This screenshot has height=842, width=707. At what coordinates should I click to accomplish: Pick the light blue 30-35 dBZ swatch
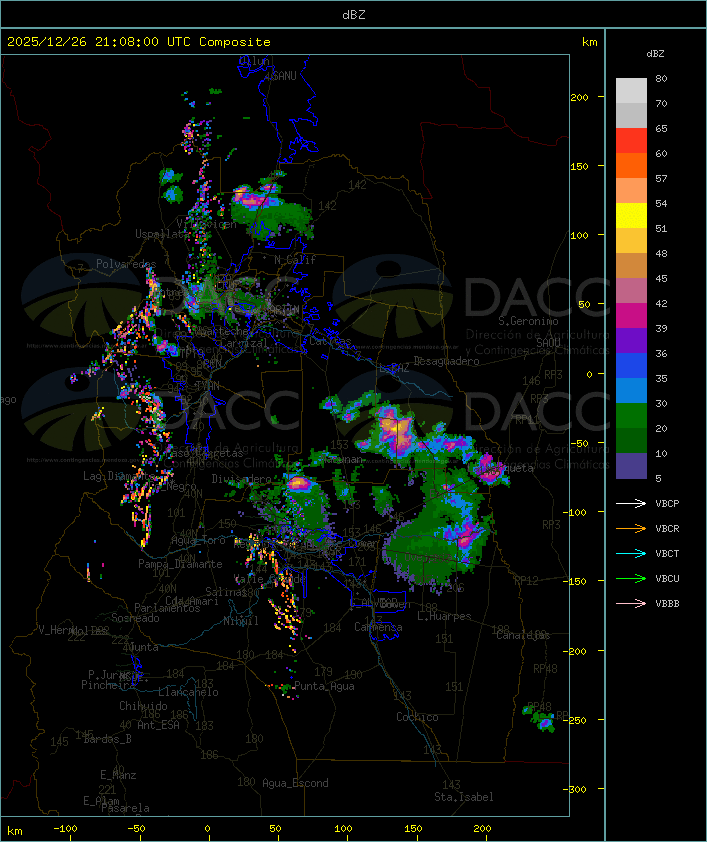point(631,390)
